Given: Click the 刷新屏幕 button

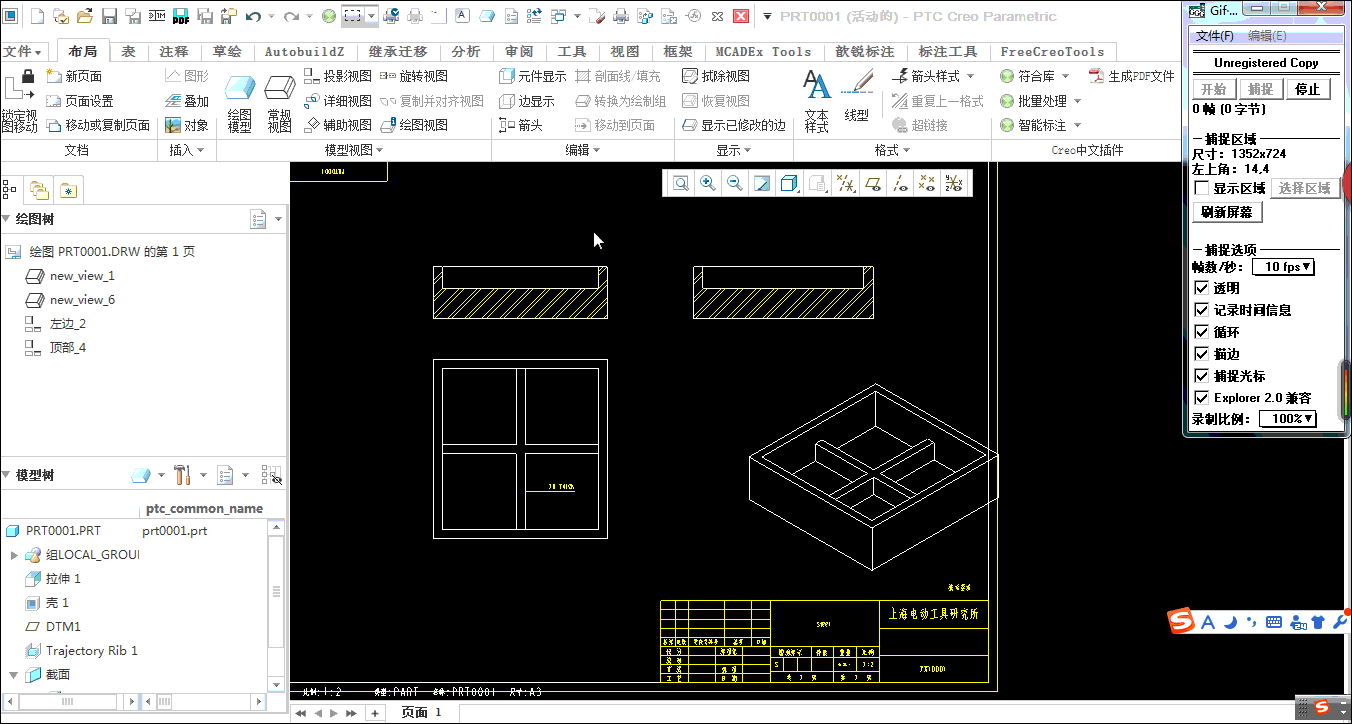Looking at the screenshot, I should pos(1228,212).
